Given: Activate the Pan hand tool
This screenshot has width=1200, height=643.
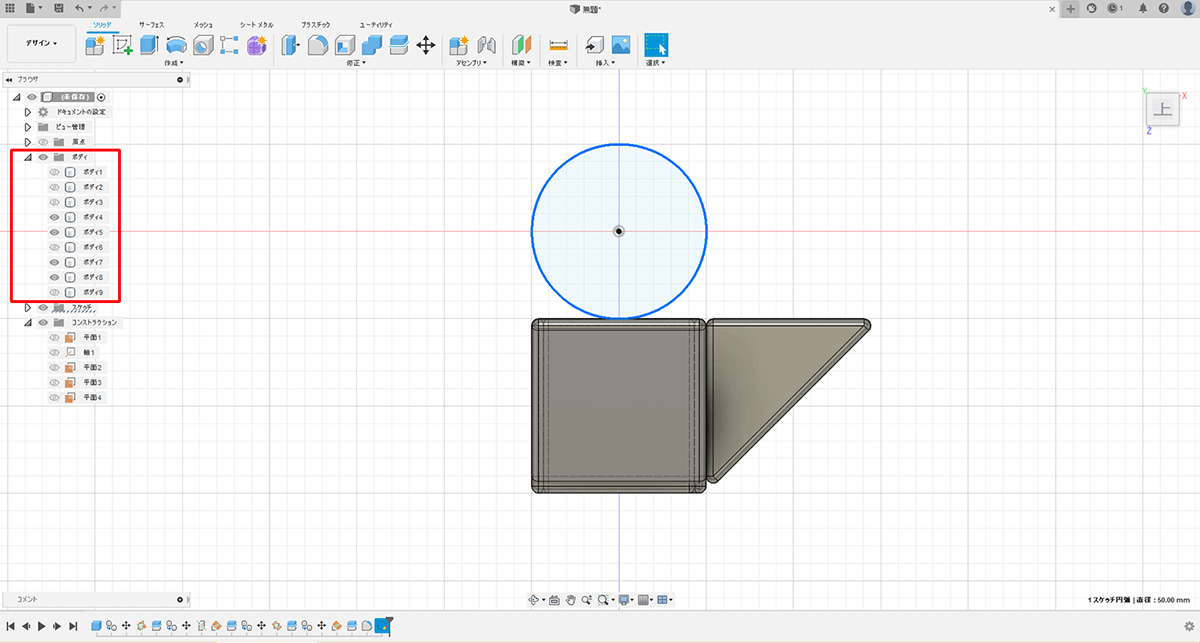Looking at the screenshot, I should pos(571,600).
